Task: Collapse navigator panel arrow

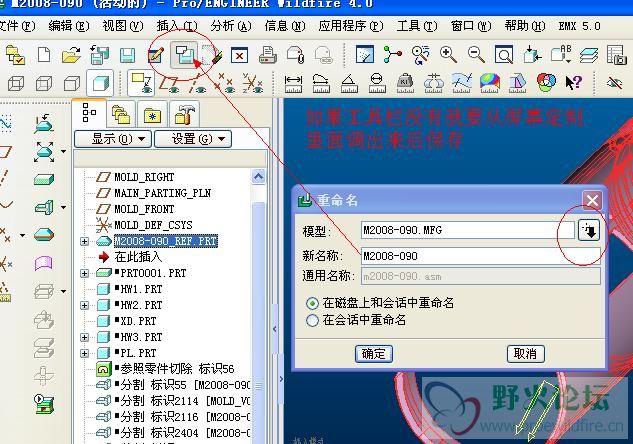Action: click(275, 329)
